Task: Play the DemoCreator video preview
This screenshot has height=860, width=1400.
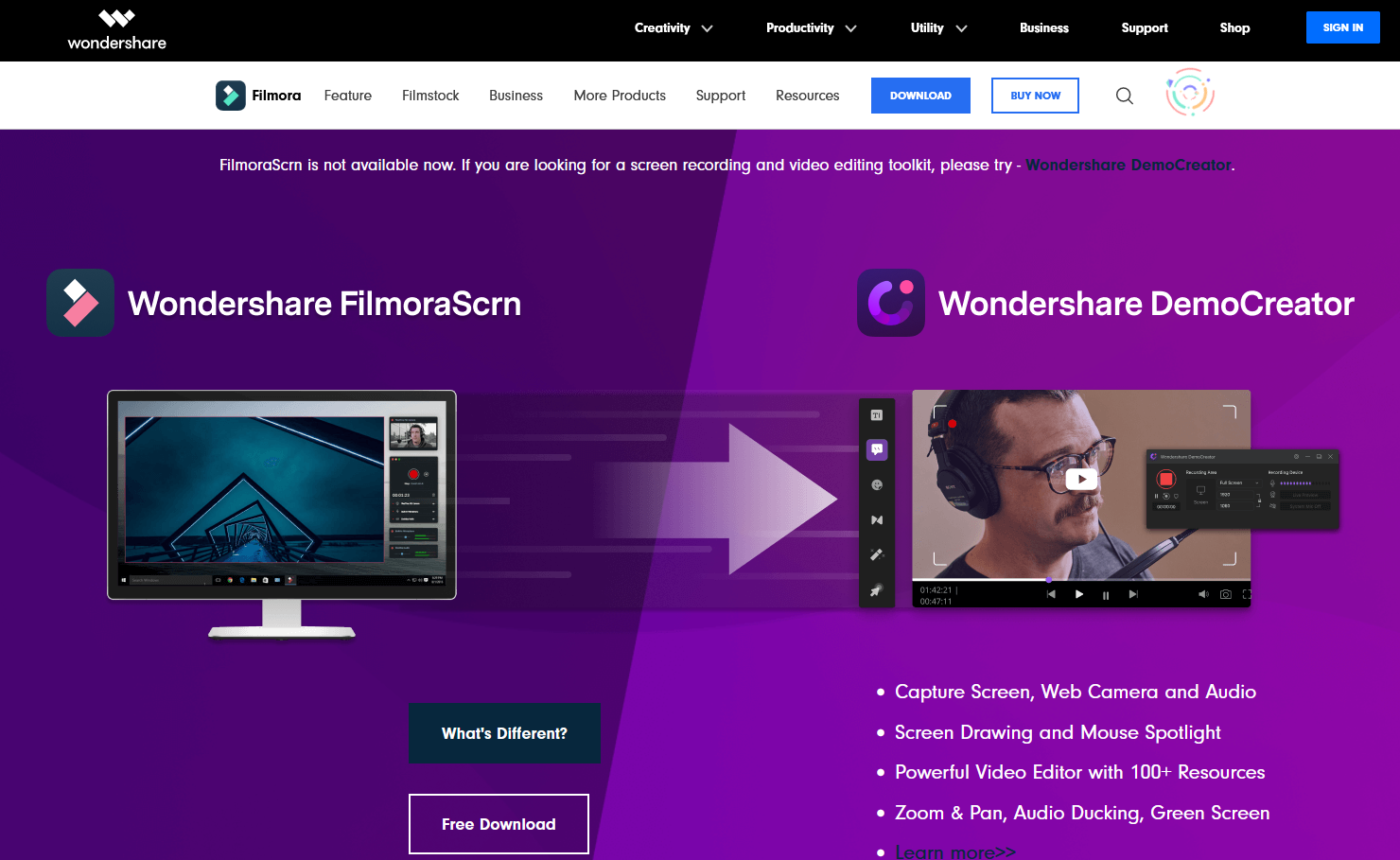Action: tap(1081, 479)
